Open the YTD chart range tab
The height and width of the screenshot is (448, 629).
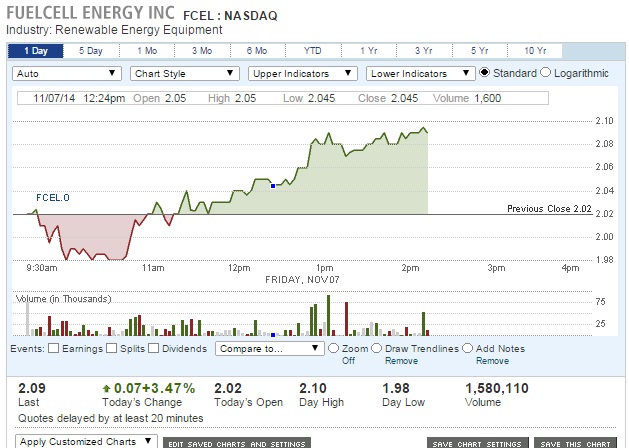click(x=313, y=50)
